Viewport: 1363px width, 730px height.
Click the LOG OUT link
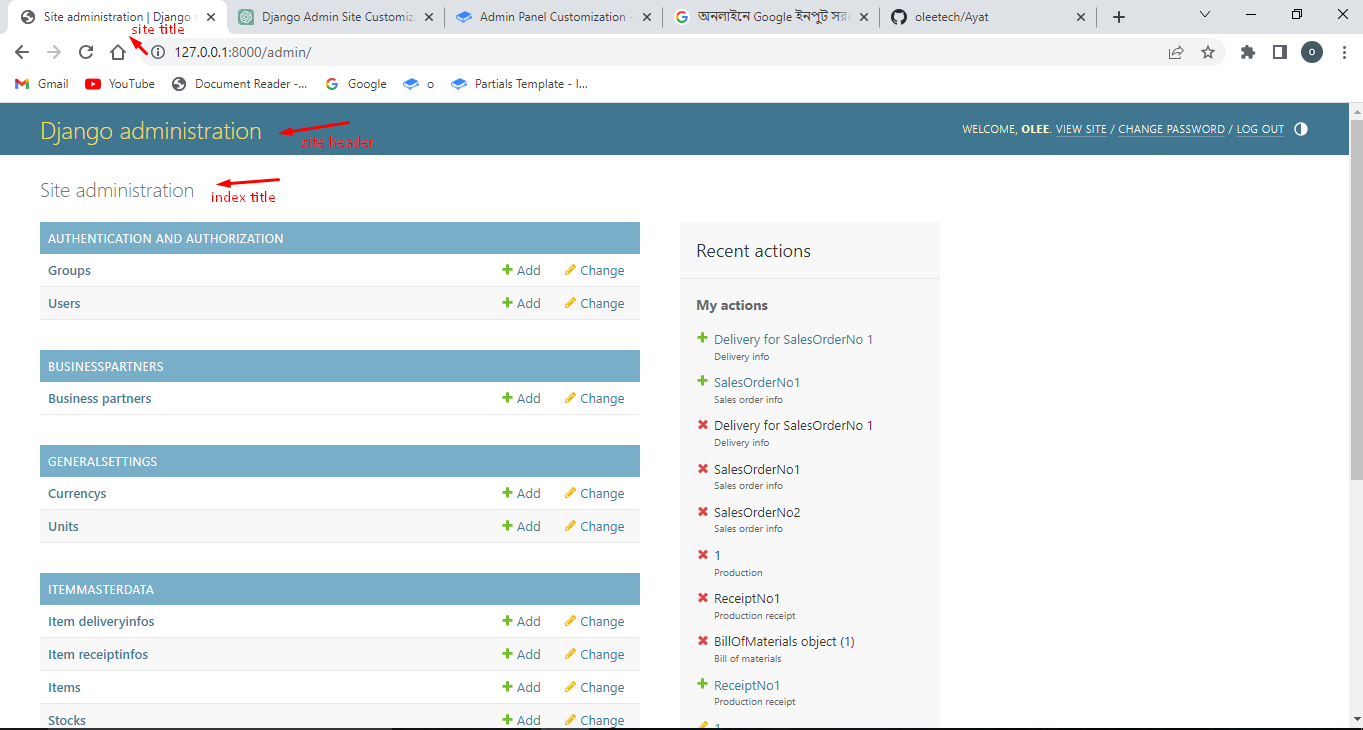point(1260,129)
